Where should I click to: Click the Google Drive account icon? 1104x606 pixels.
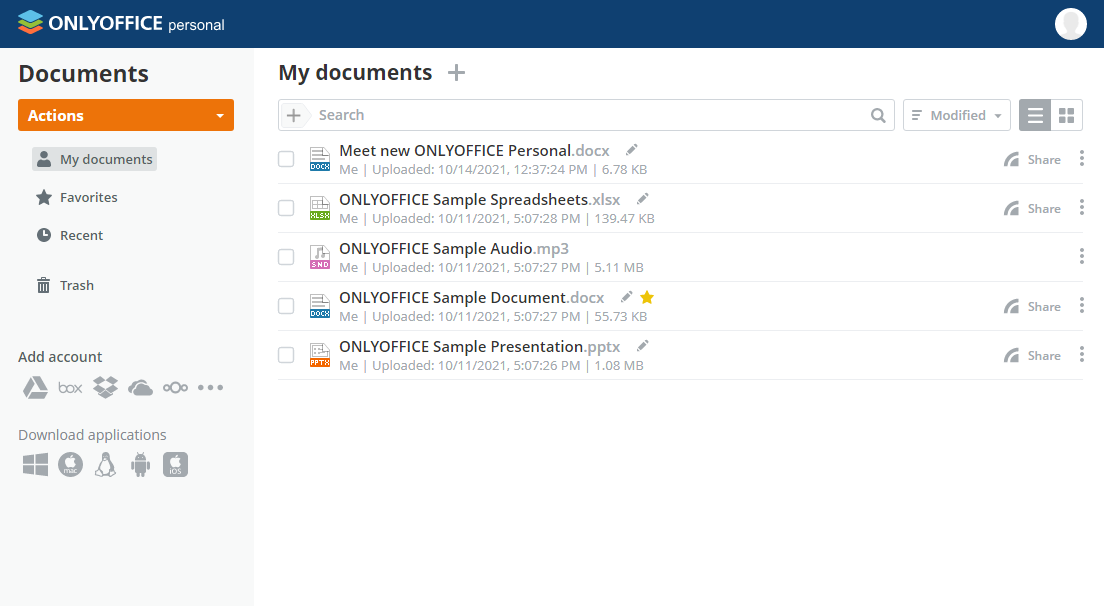(x=36, y=388)
